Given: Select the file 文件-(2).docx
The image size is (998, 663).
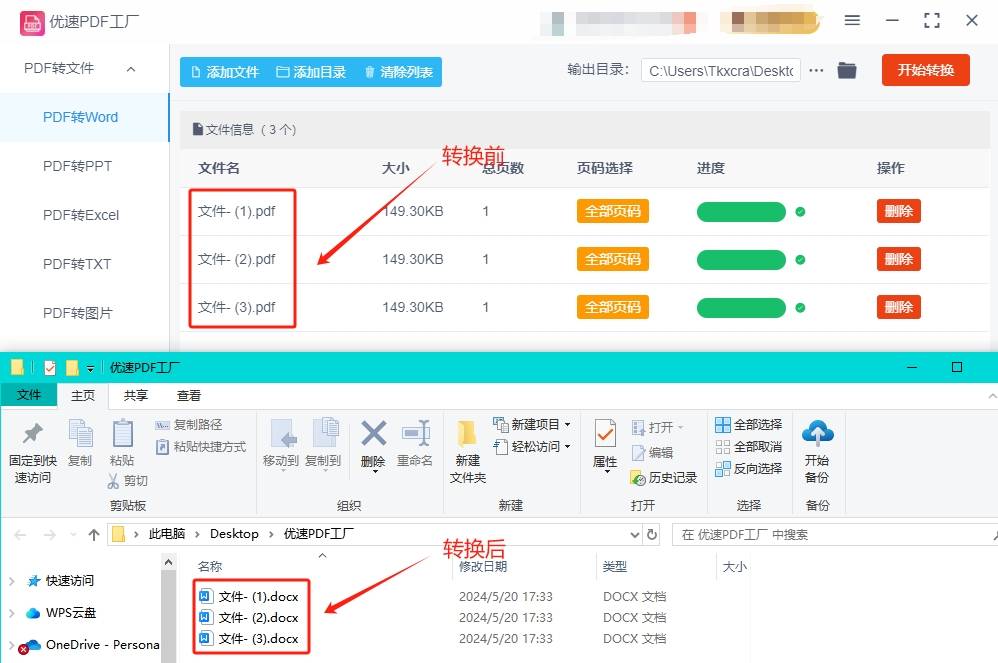Looking at the screenshot, I should point(256,617).
